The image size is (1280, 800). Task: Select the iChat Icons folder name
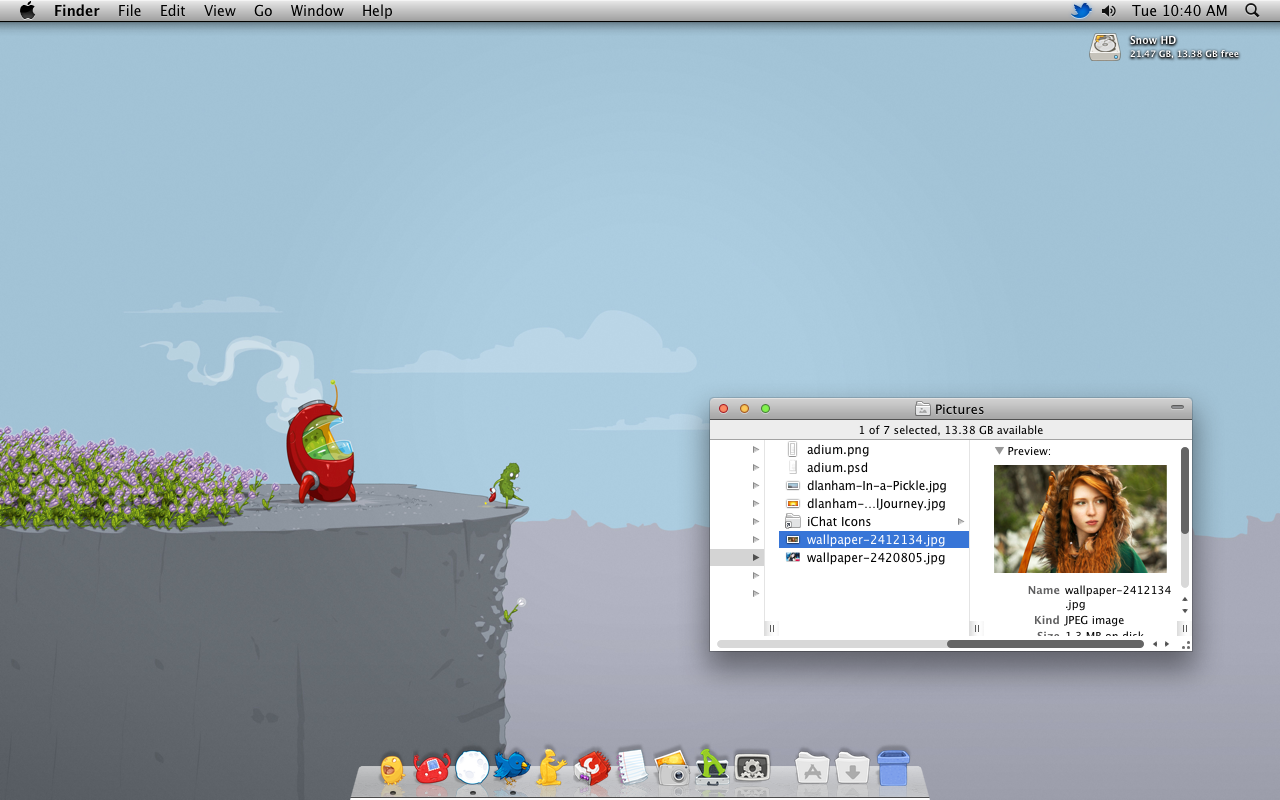[839, 522]
